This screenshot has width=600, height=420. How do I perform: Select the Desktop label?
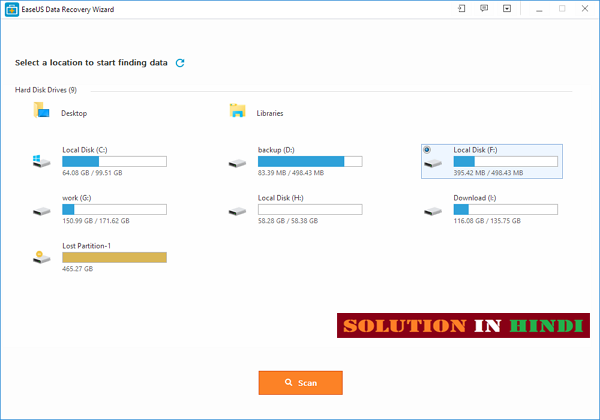[x=74, y=113]
